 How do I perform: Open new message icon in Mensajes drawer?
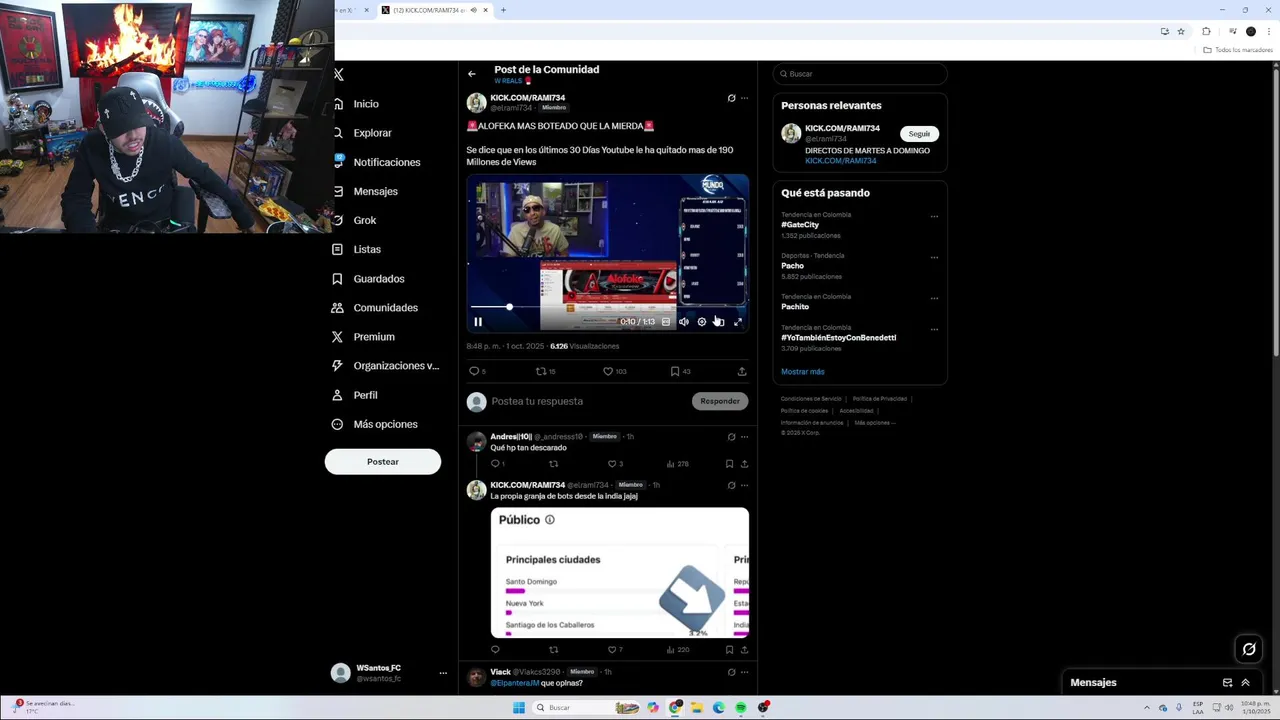[x=1227, y=683]
